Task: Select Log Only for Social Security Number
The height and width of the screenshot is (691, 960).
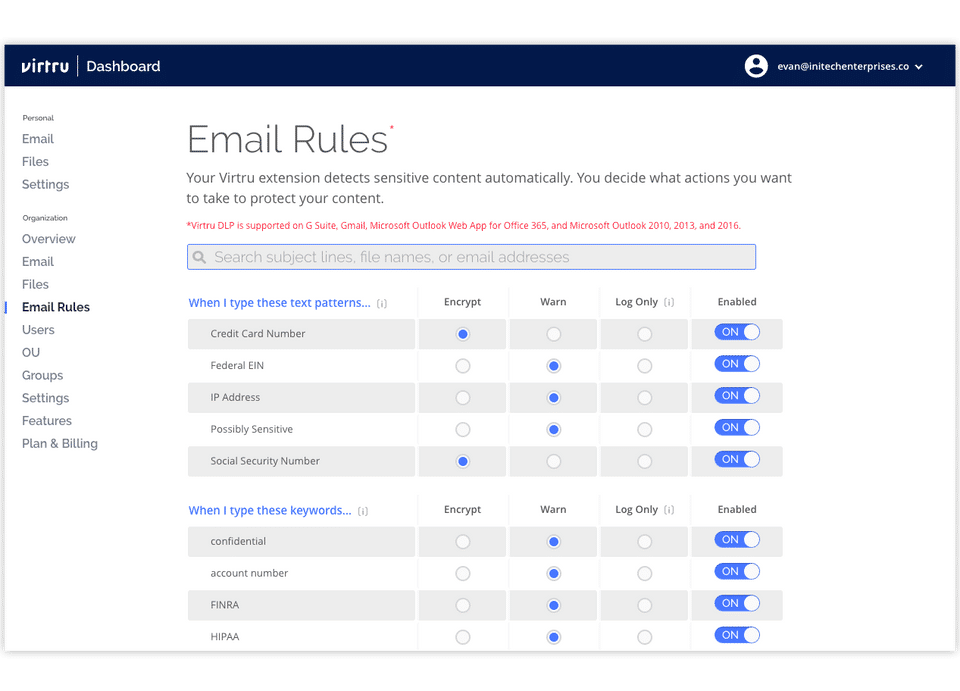Action: 644,461
